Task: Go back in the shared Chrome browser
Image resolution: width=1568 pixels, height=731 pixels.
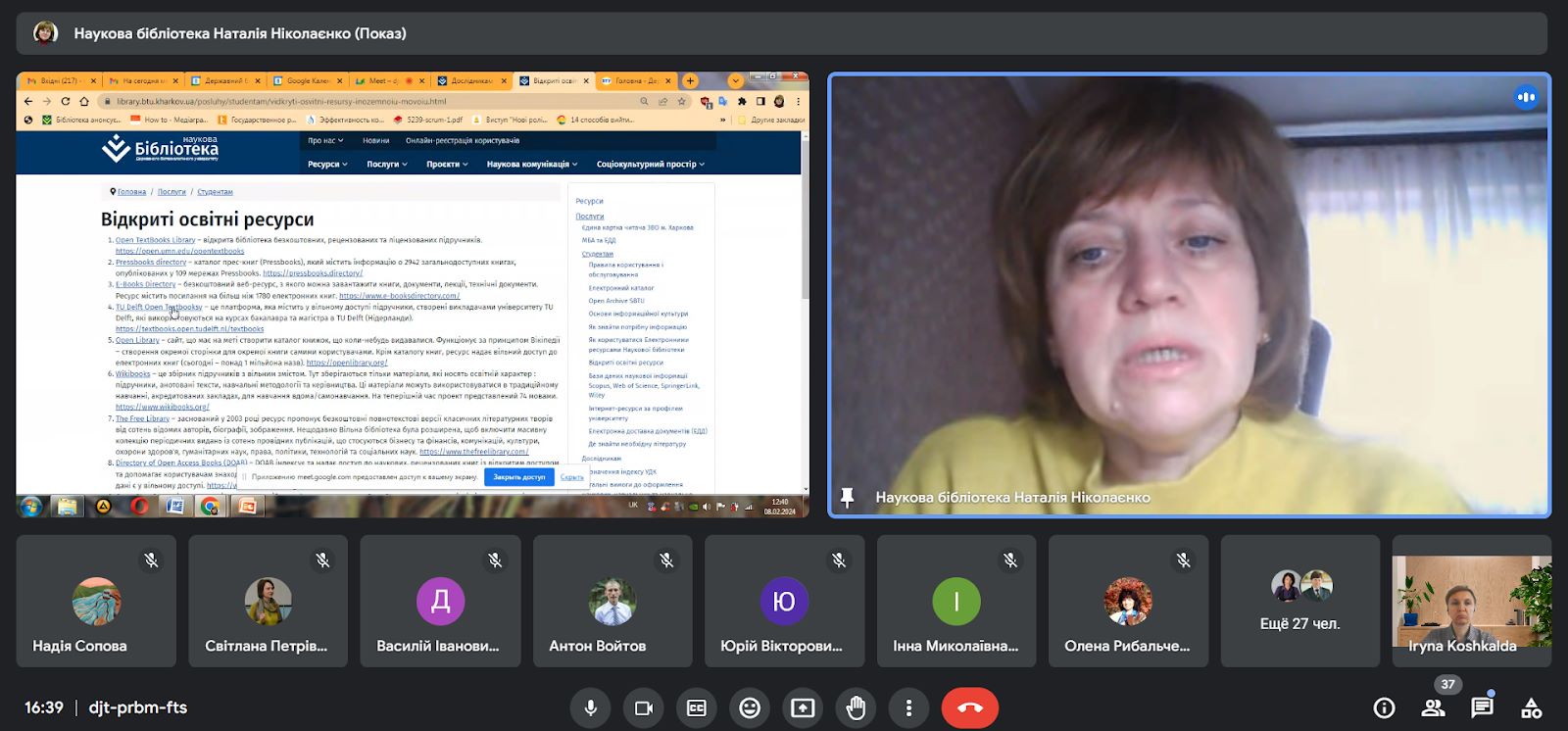Action: click(x=28, y=101)
